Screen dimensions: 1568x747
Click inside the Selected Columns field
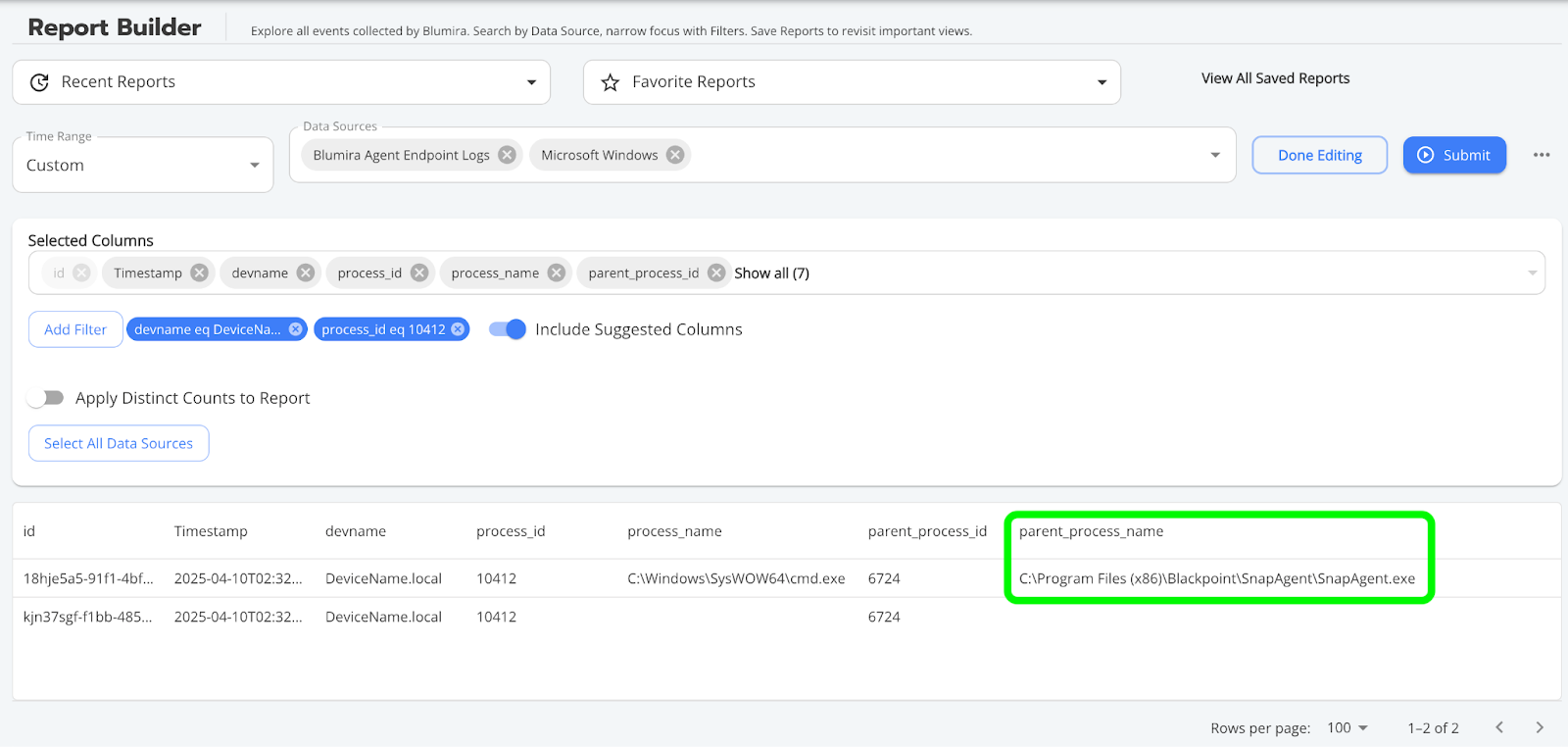click(787, 274)
